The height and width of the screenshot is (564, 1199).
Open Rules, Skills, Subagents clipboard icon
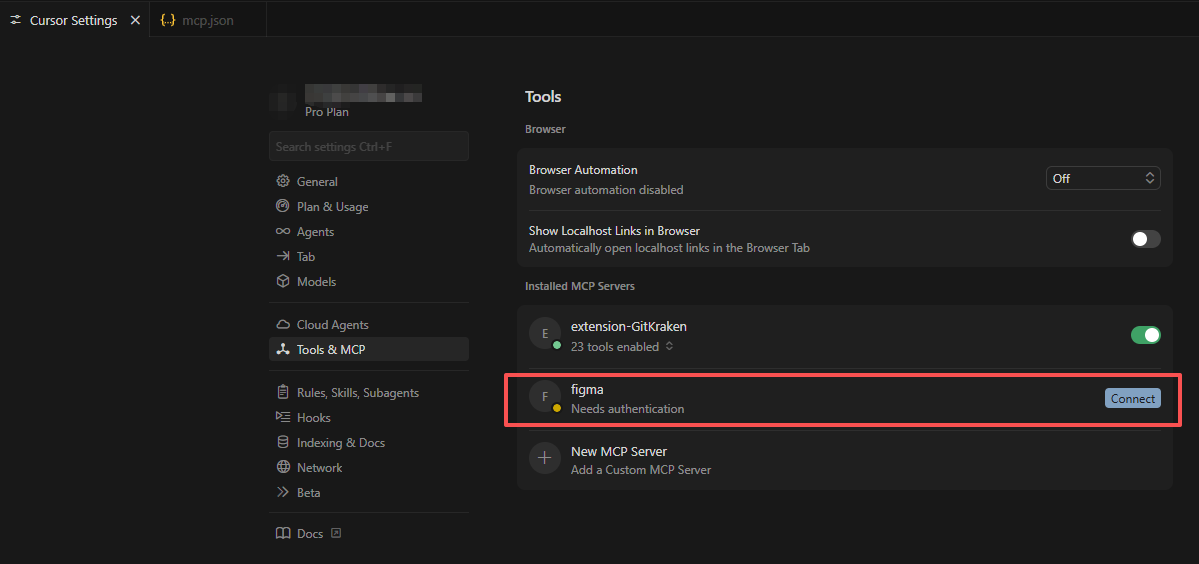click(x=283, y=393)
